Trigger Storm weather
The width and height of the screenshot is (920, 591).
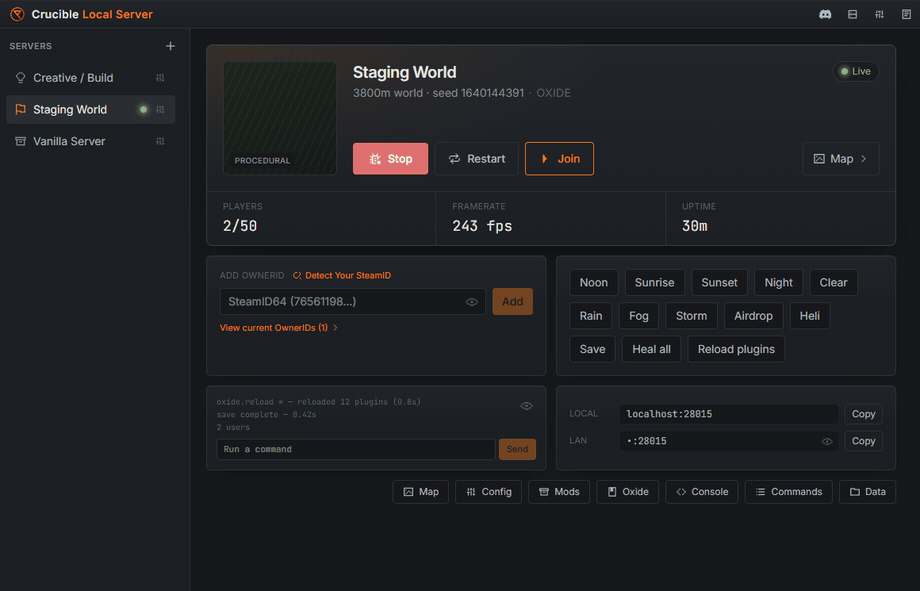(691, 316)
